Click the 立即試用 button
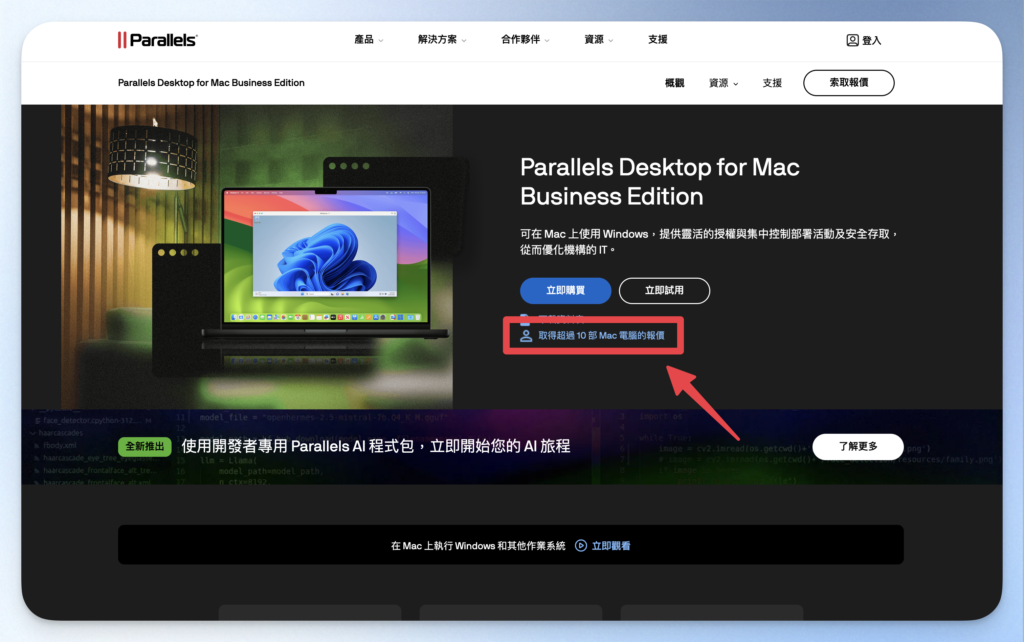Screen dimensions: 1024x642 tap(664, 291)
